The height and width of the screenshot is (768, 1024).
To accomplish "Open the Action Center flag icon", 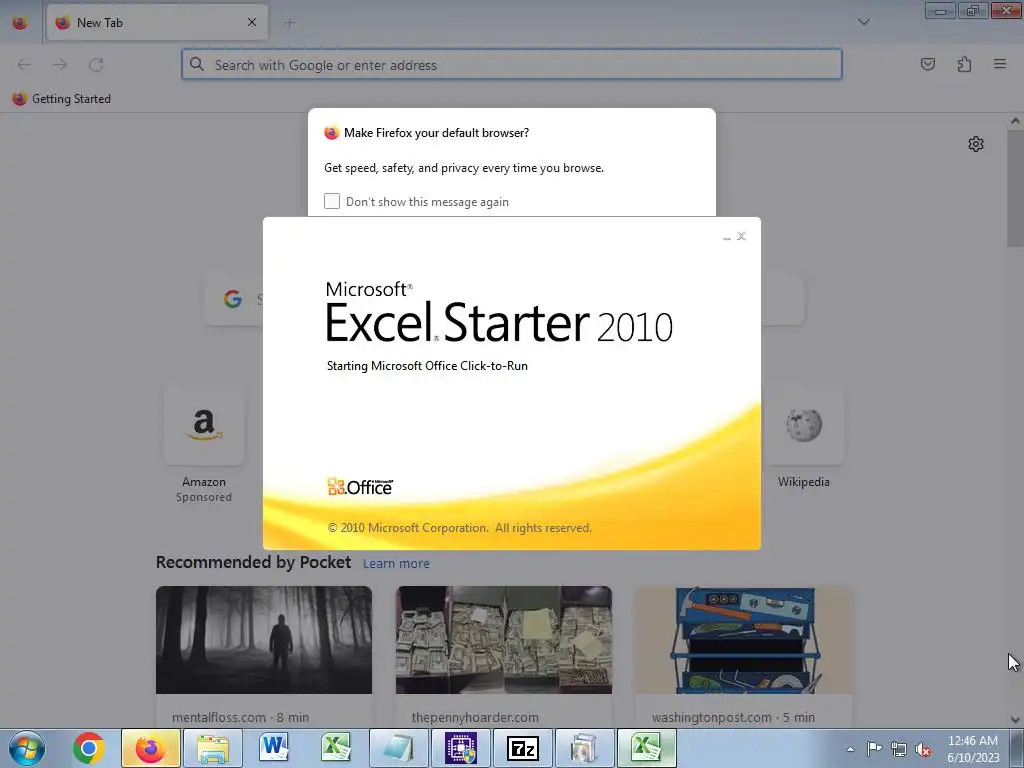I will [874, 749].
